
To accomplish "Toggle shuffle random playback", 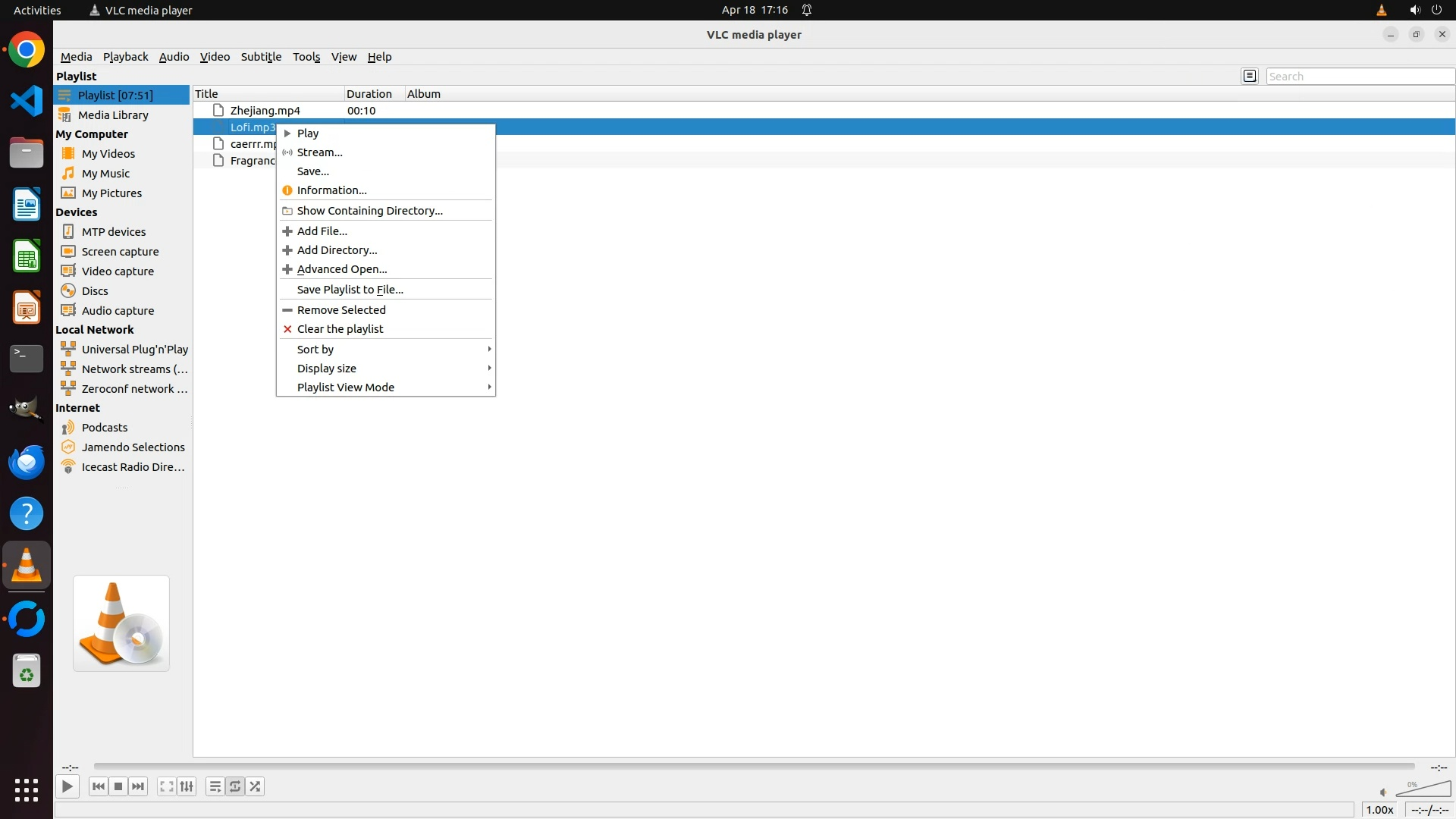I will (256, 786).
